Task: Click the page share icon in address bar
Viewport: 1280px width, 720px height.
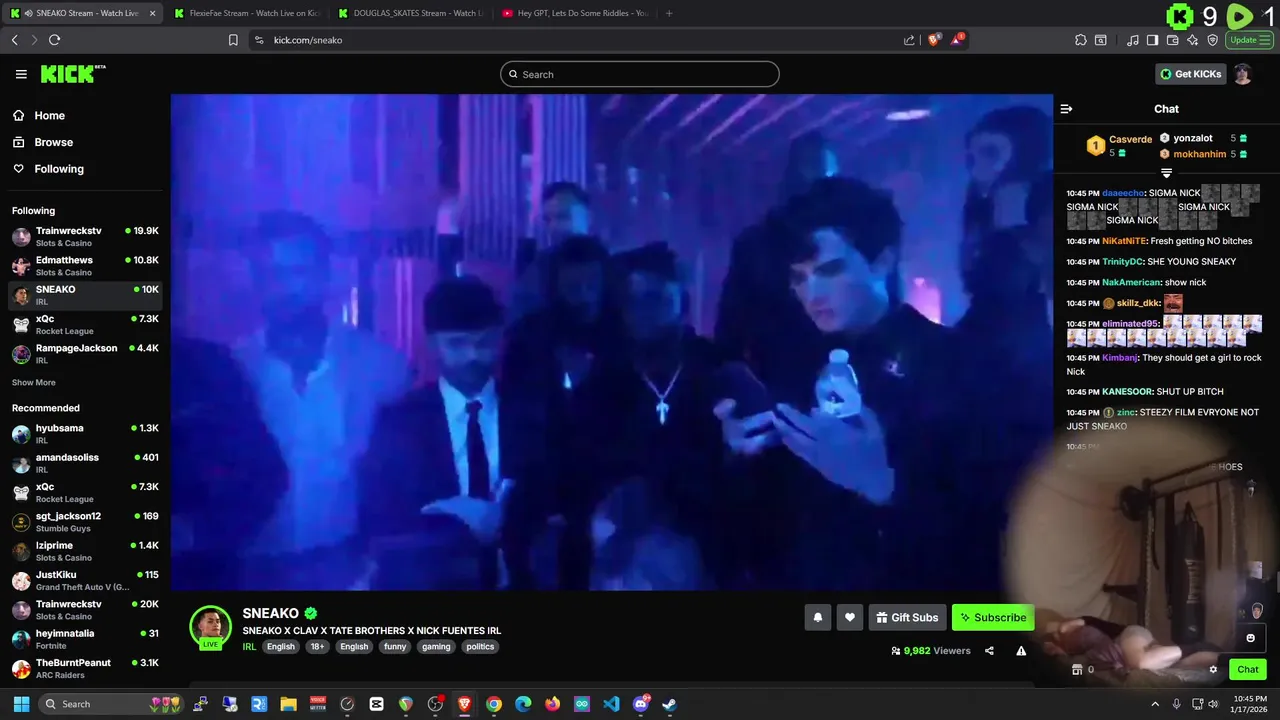Action: click(x=909, y=40)
